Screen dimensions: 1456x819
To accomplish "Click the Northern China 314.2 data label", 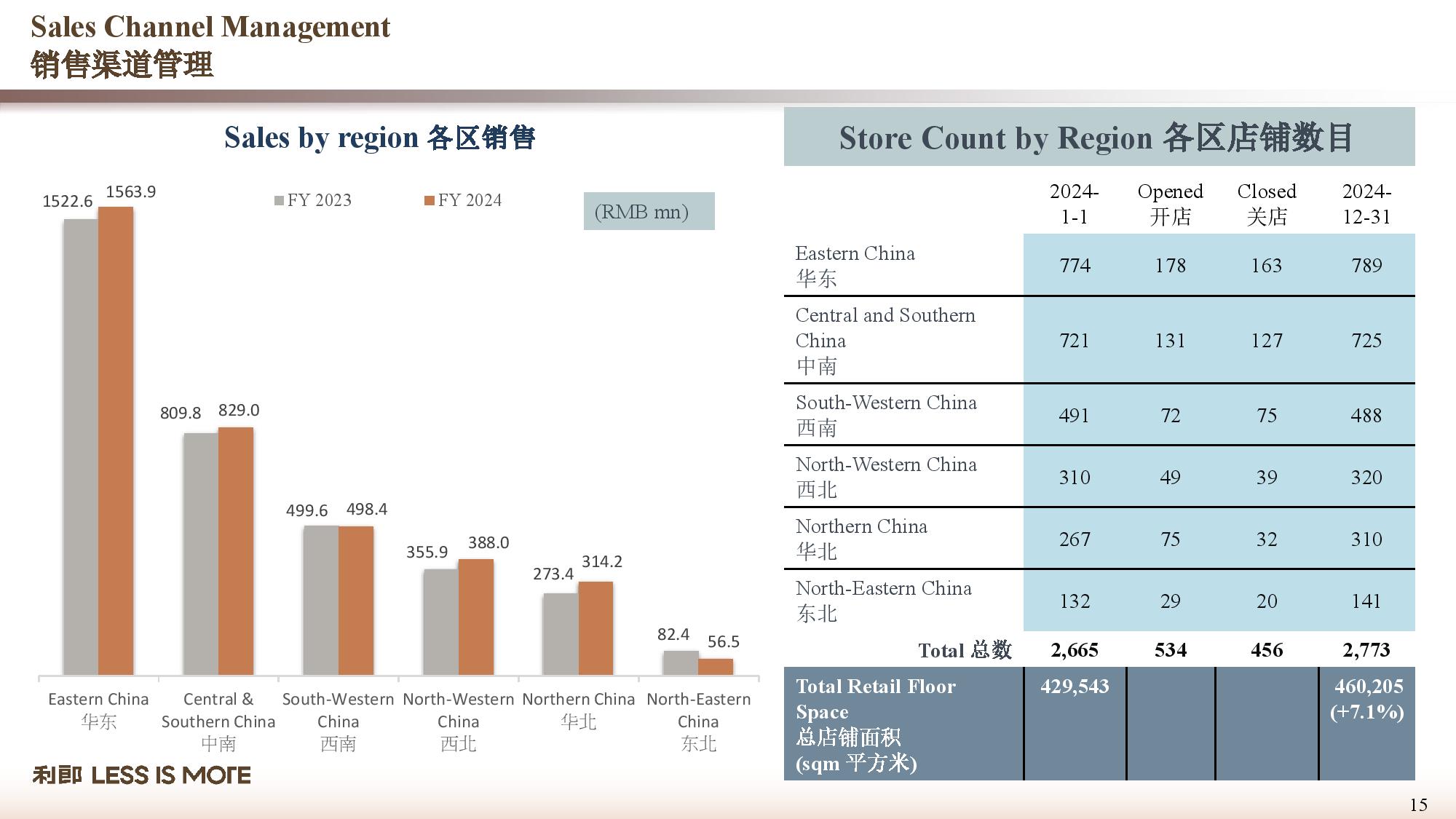I will (x=601, y=561).
